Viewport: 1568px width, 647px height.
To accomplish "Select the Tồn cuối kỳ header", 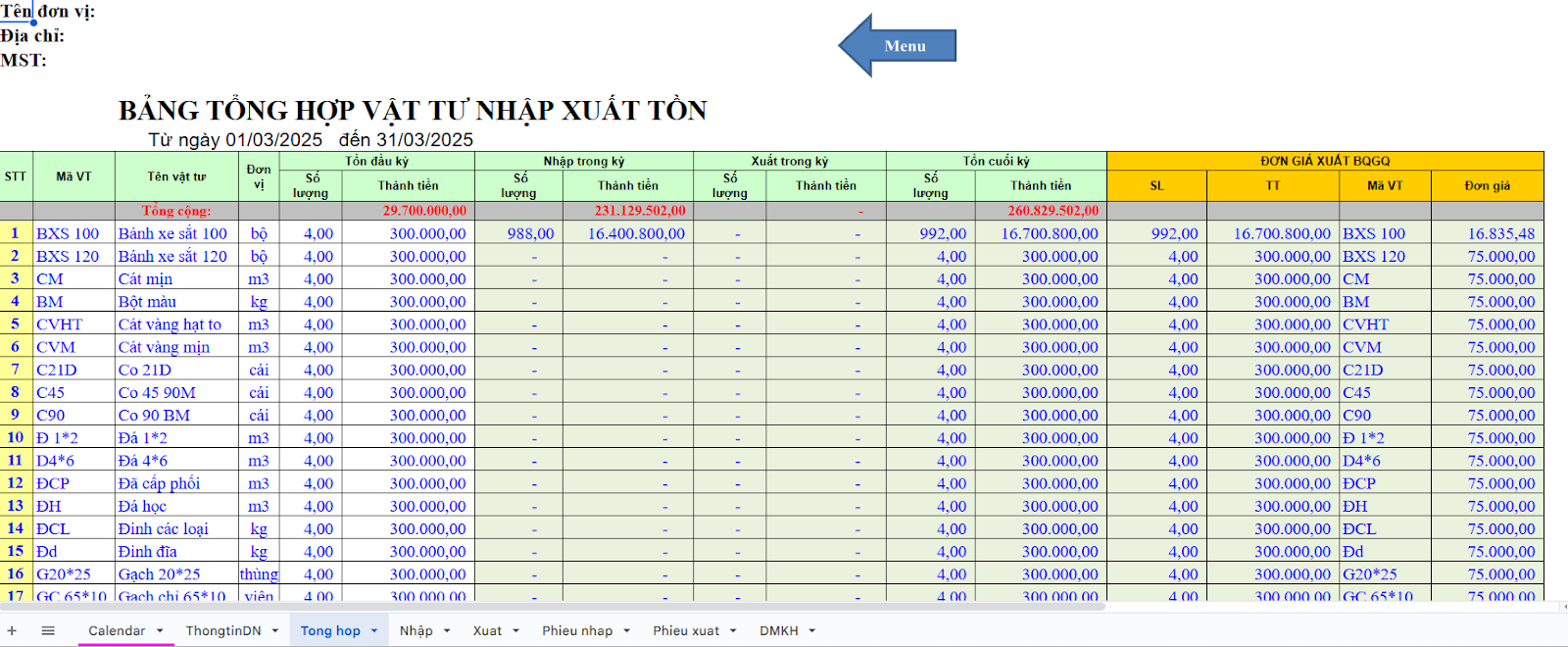I will coord(997,161).
